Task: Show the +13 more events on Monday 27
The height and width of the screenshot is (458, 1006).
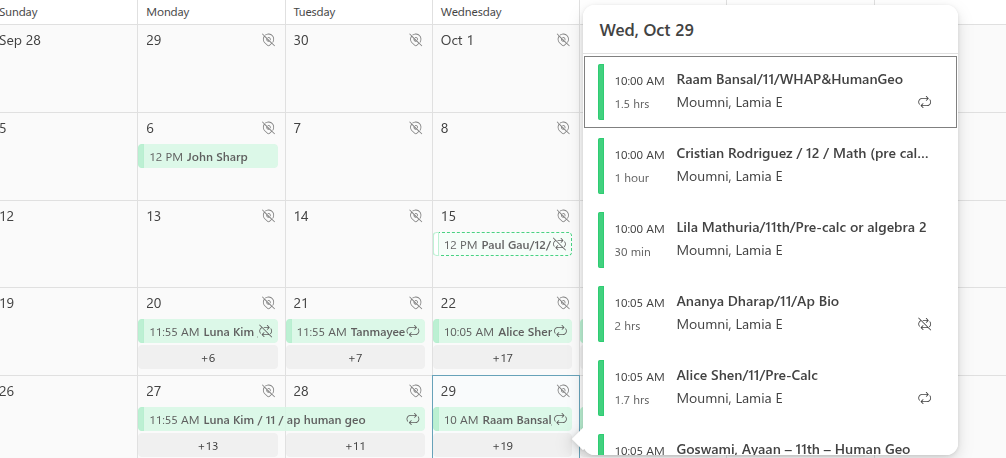Action: (208, 446)
